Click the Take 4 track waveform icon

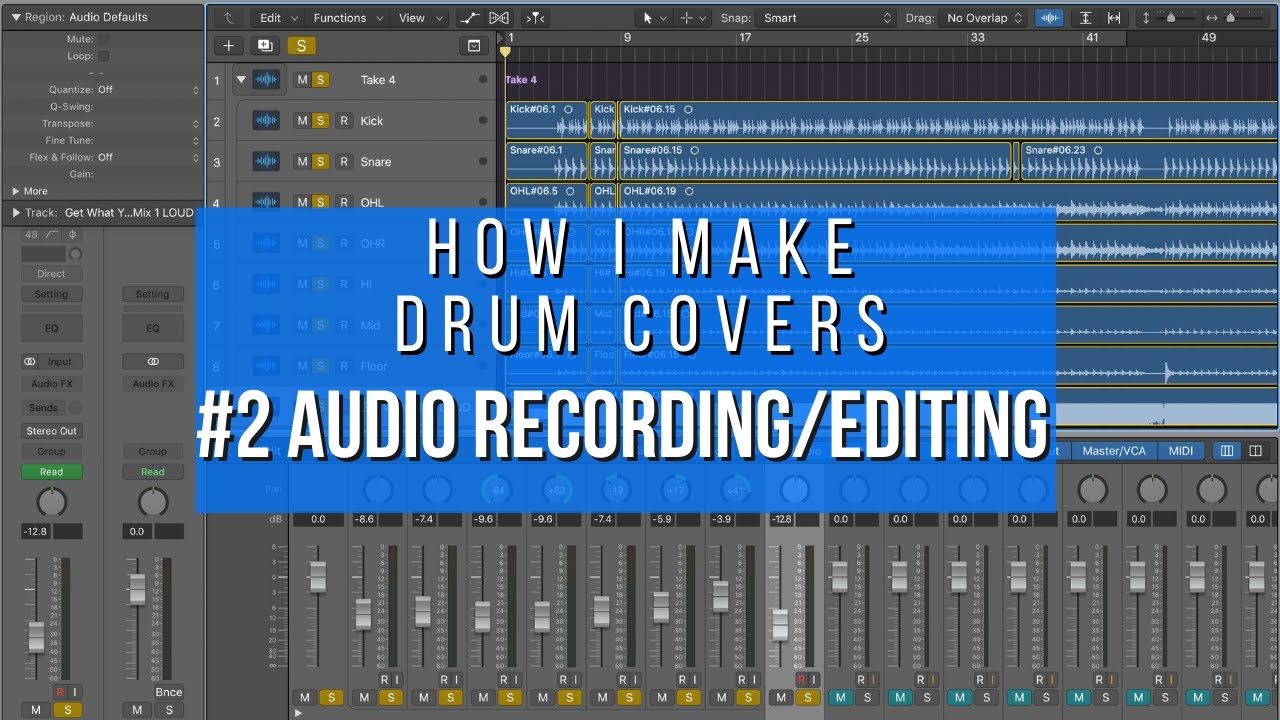265,80
